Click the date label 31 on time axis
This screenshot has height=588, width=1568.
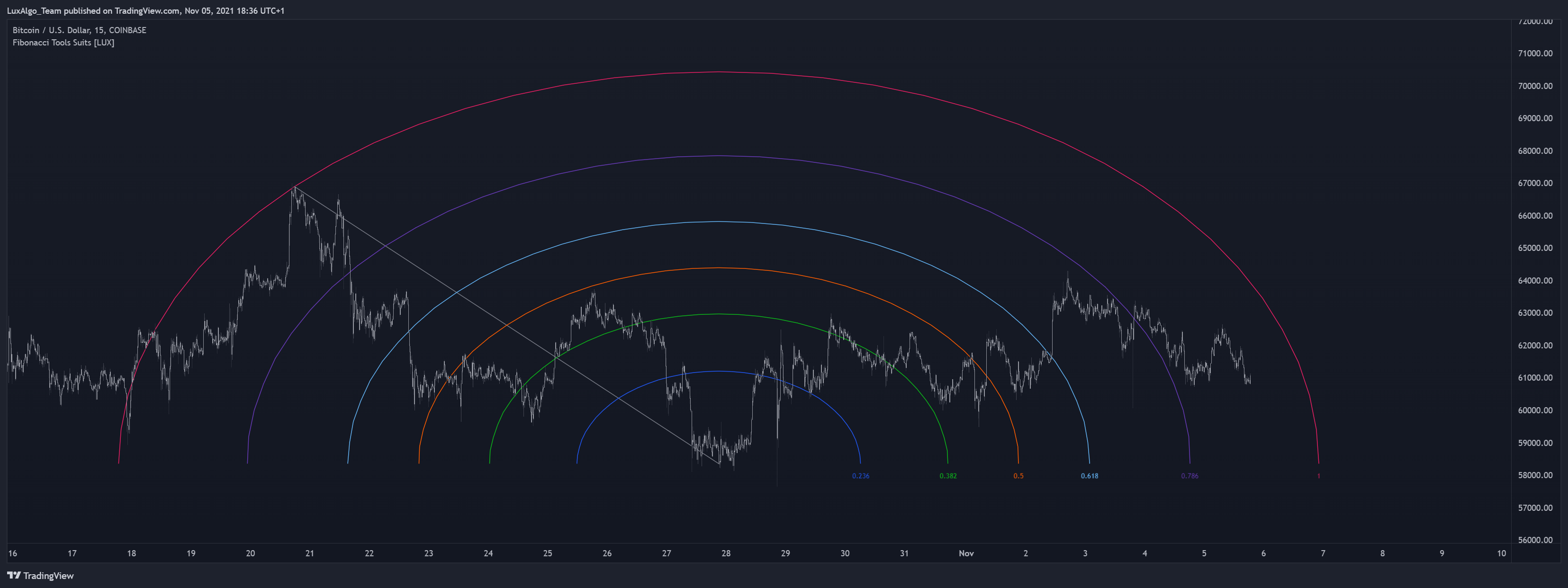pos(904,553)
